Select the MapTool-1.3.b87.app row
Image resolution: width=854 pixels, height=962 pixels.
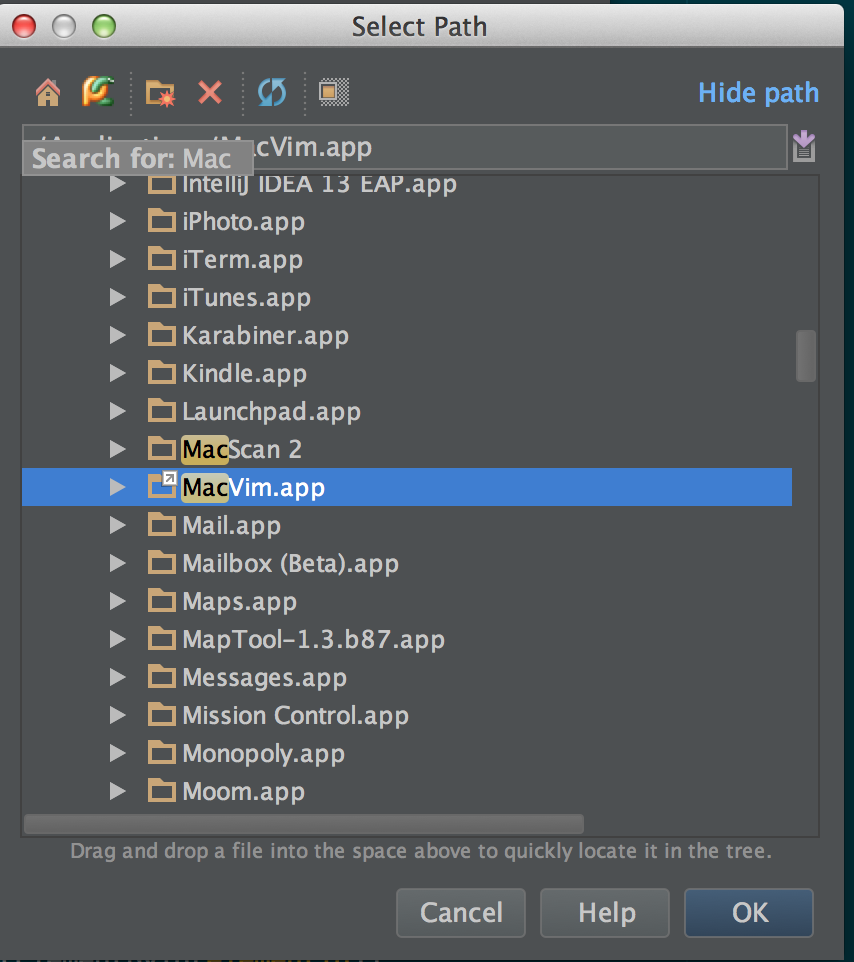(407, 639)
